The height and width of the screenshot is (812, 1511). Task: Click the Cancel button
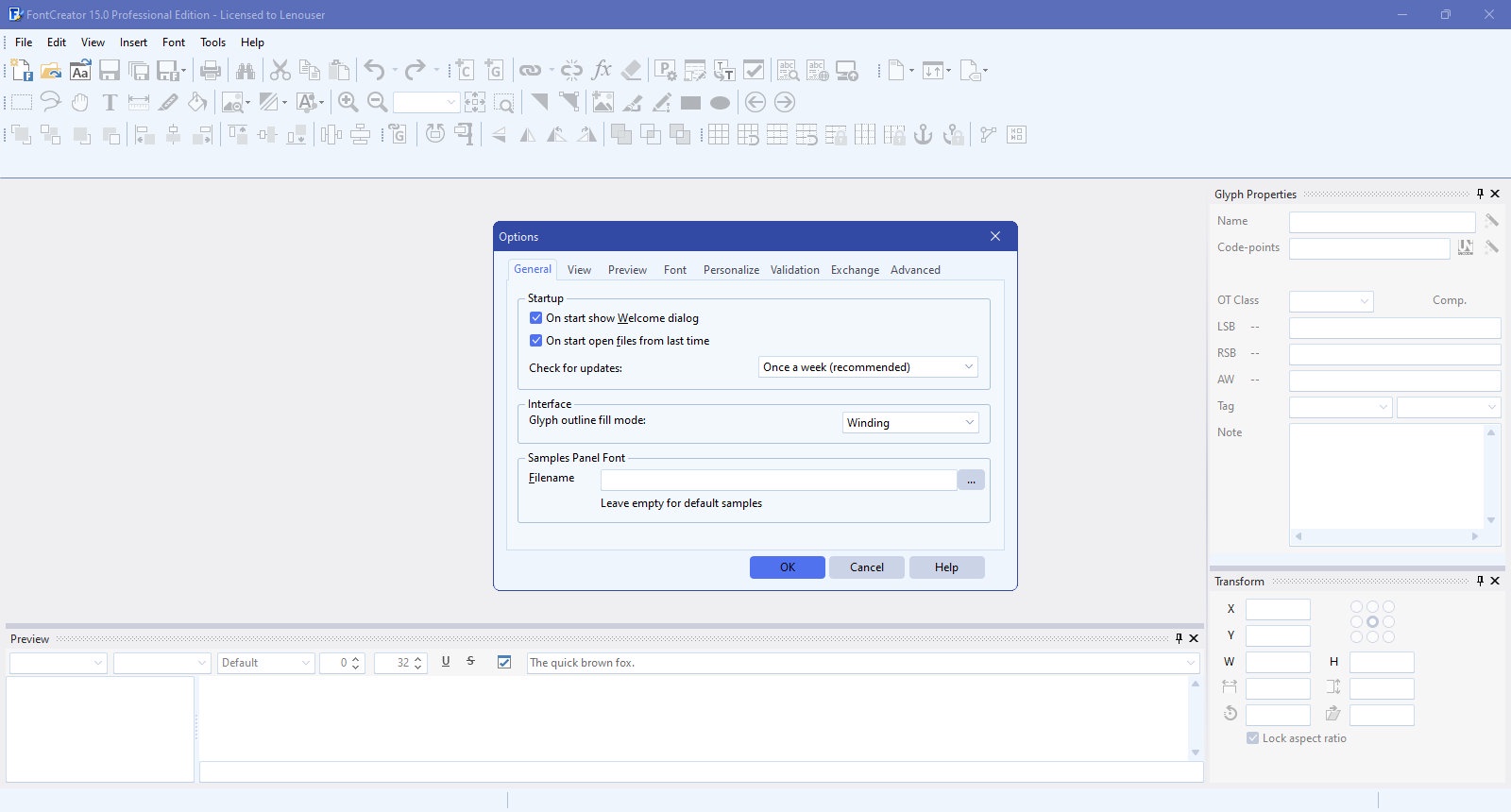tap(867, 567)
